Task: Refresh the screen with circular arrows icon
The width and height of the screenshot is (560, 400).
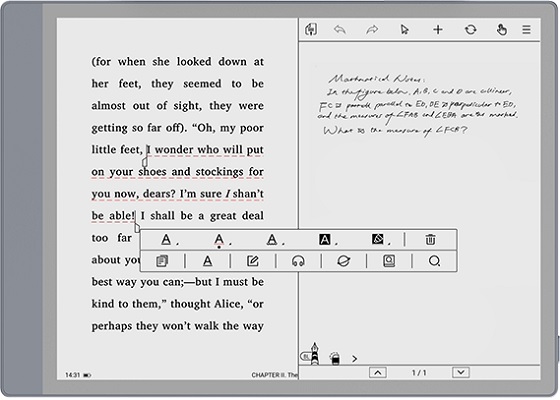Action: [x=470, y=30]
